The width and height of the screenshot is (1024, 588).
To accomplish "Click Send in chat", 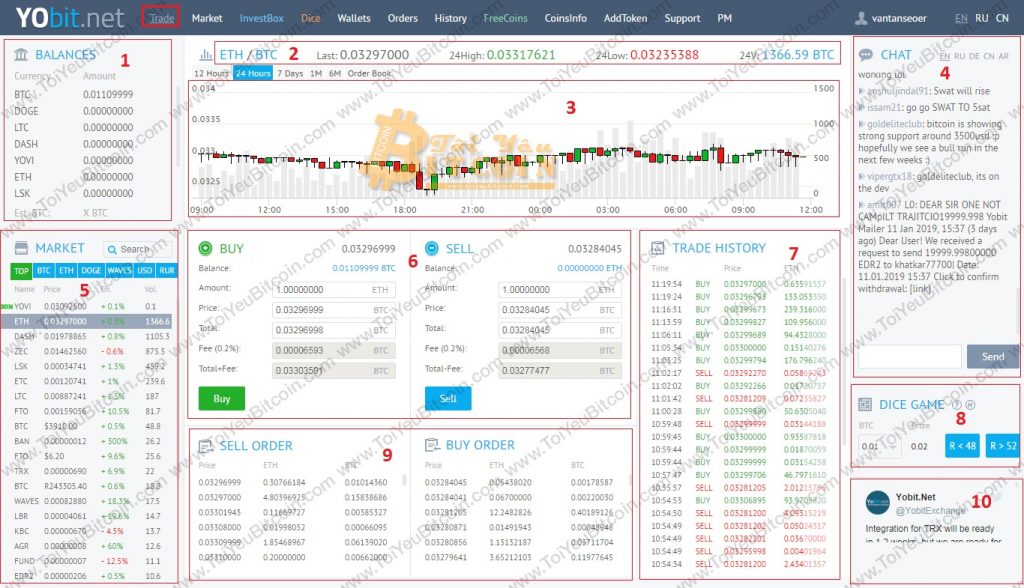I will pyautogui.click(x=993, y=357).
